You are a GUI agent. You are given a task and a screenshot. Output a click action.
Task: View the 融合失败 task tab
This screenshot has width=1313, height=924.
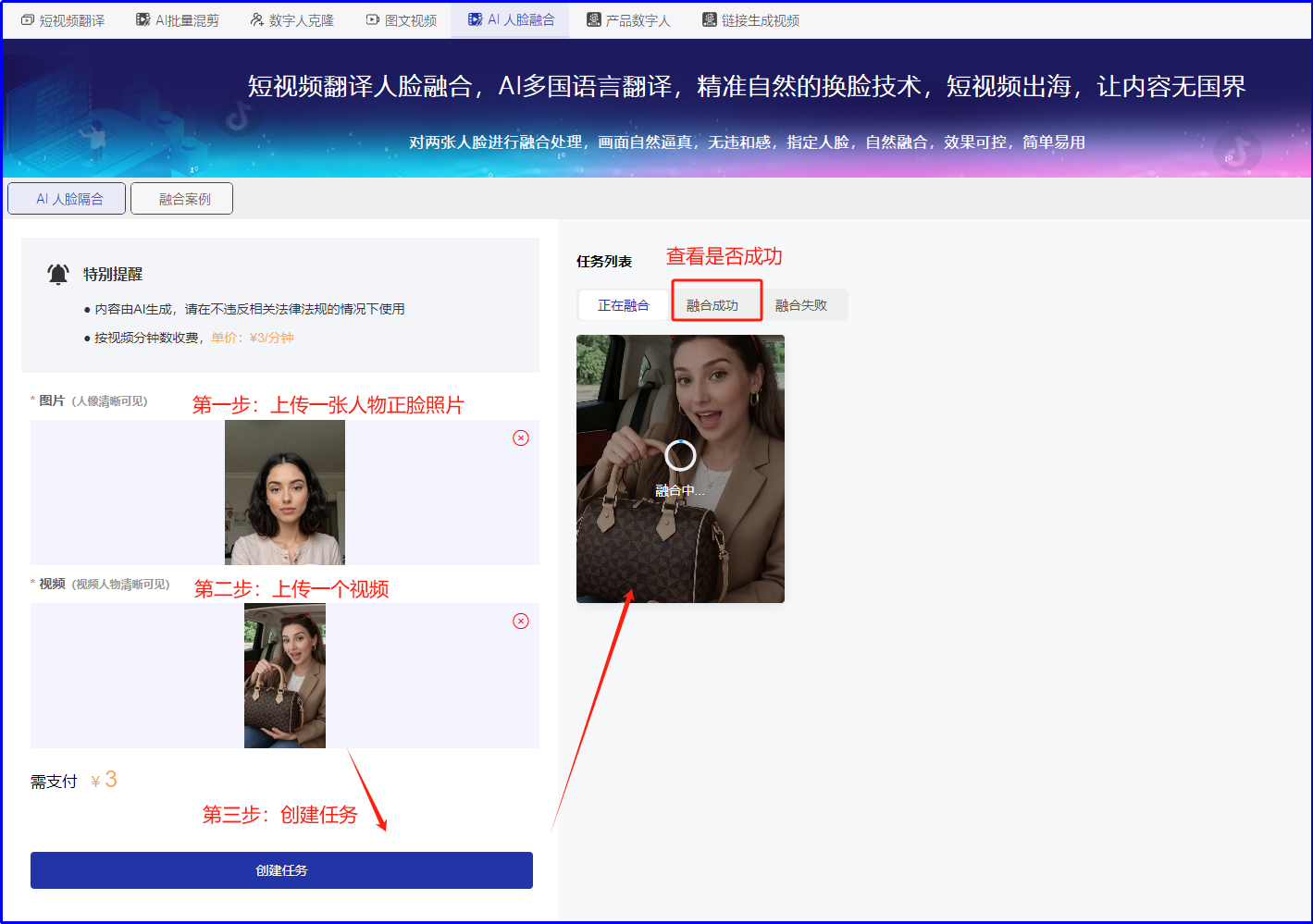pos(801,305)
